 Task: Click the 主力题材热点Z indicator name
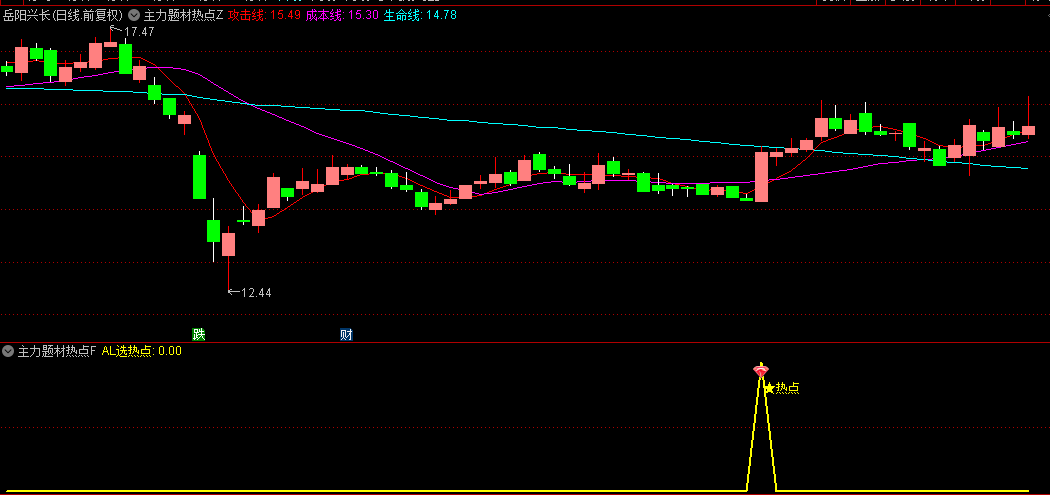point(183,14)
